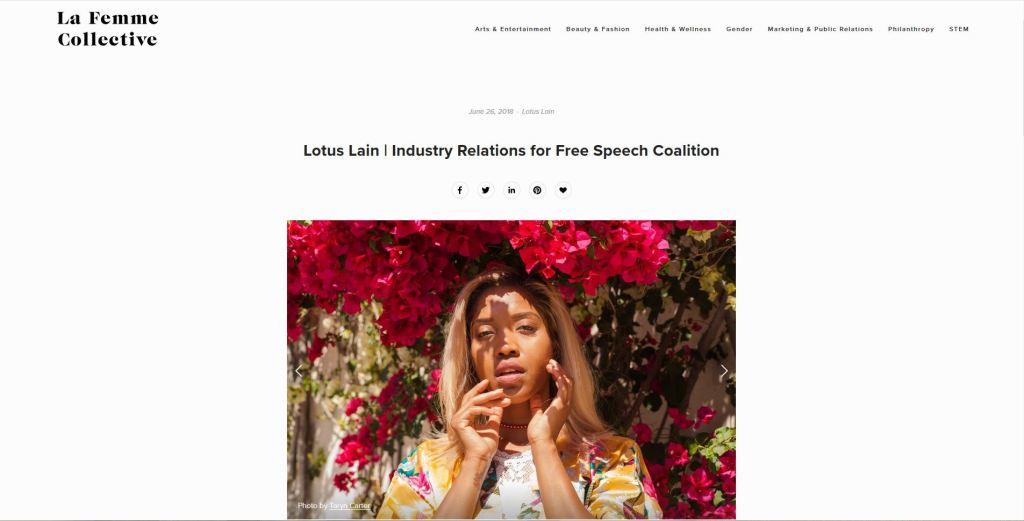Image resolution: width=1024 pixels, height=521 pixels.
Task: Share the article on Twitter
Action: [485, 190]
